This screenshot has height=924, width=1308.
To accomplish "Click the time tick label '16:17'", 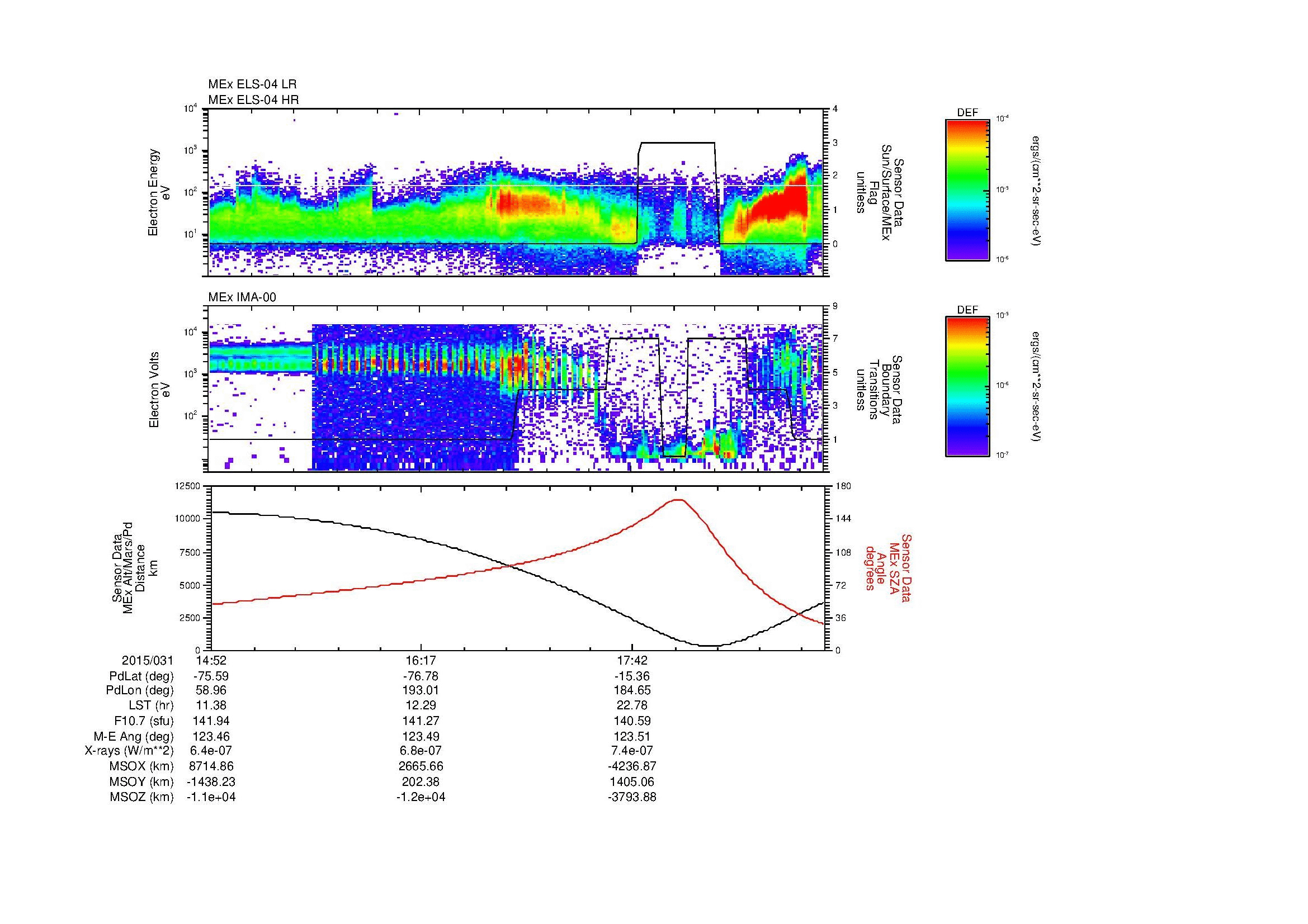I will coord(421,661).
